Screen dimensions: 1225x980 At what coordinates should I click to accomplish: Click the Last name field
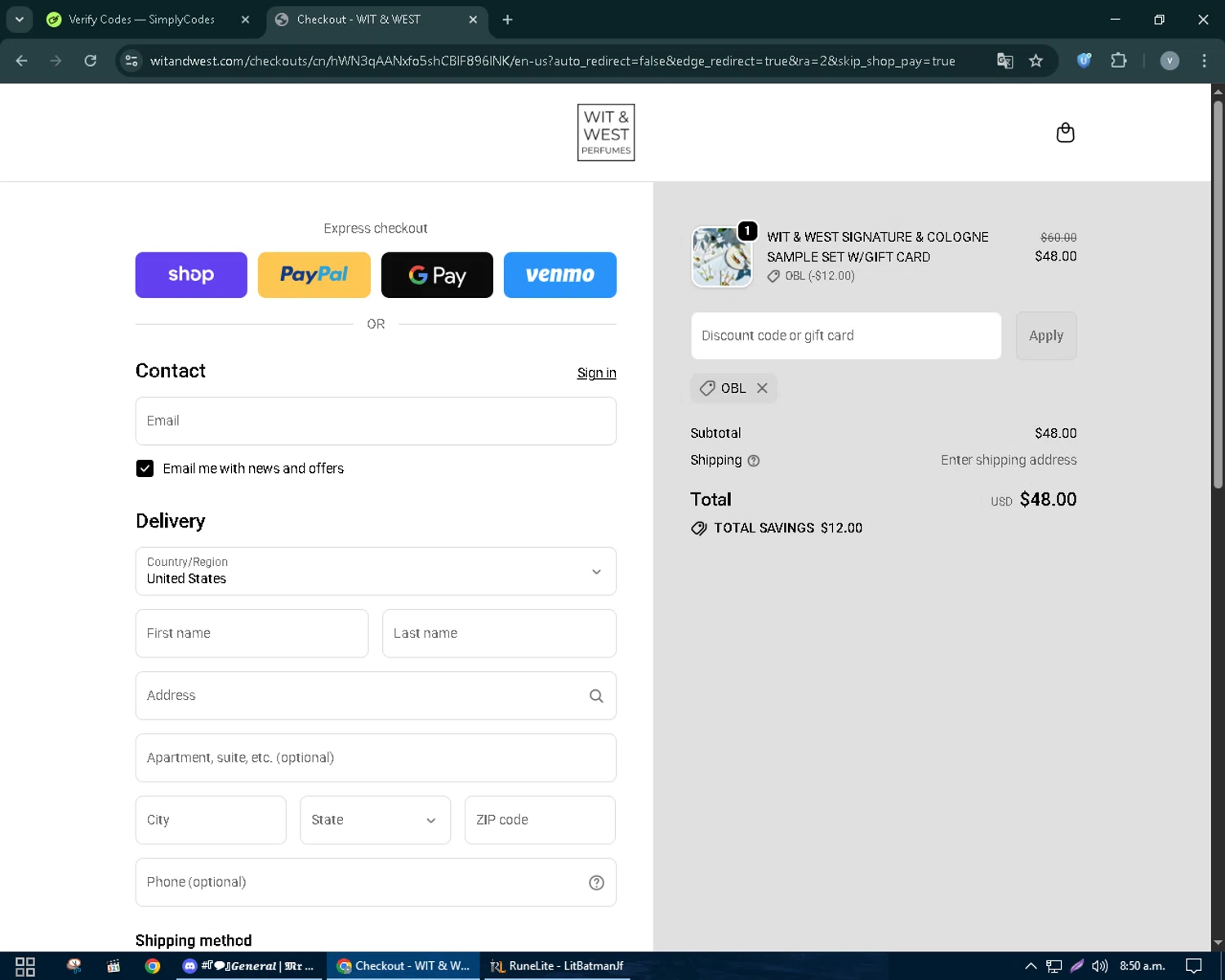point(499,634)
